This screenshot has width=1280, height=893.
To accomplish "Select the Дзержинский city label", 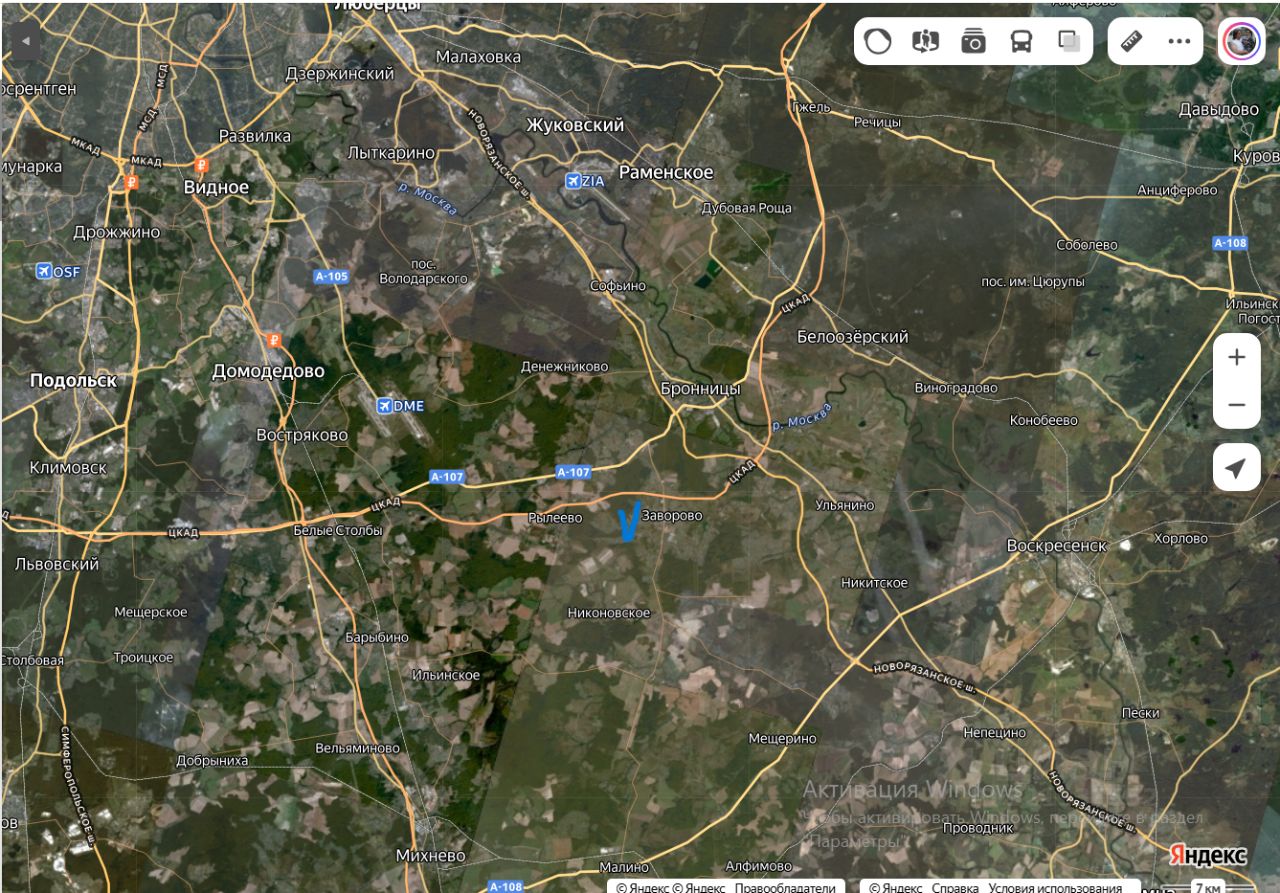I will (x=340, y=73).
